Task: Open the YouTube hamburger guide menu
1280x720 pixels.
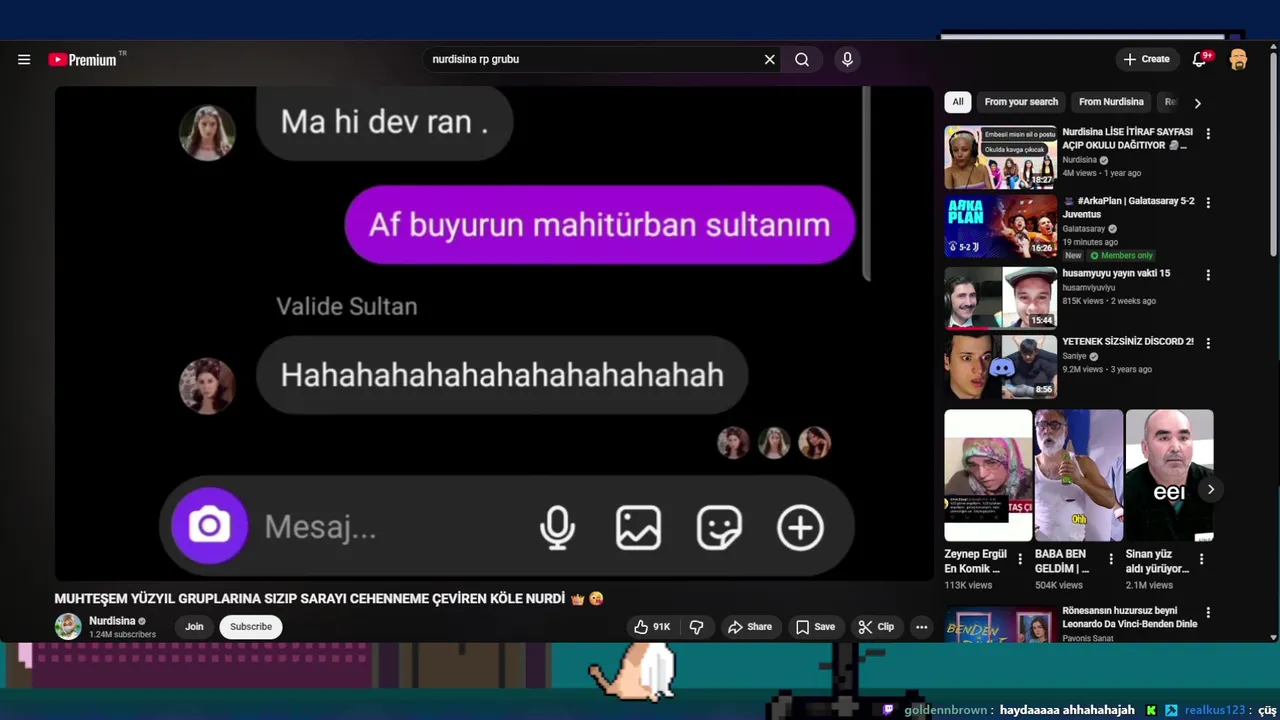Action: [x=24, y=60]
